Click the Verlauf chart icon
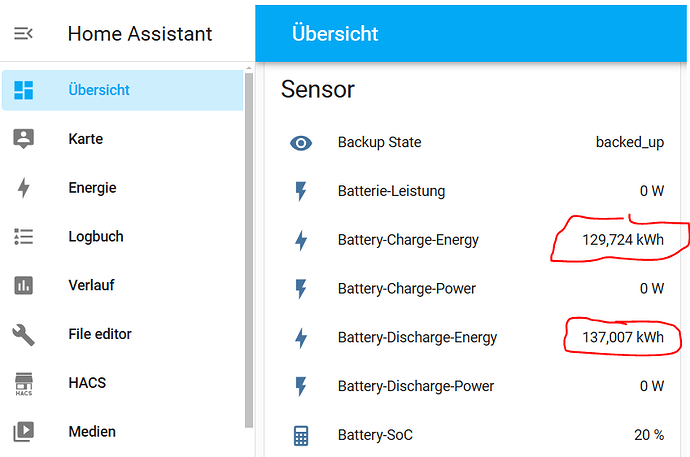 [24, 285]
